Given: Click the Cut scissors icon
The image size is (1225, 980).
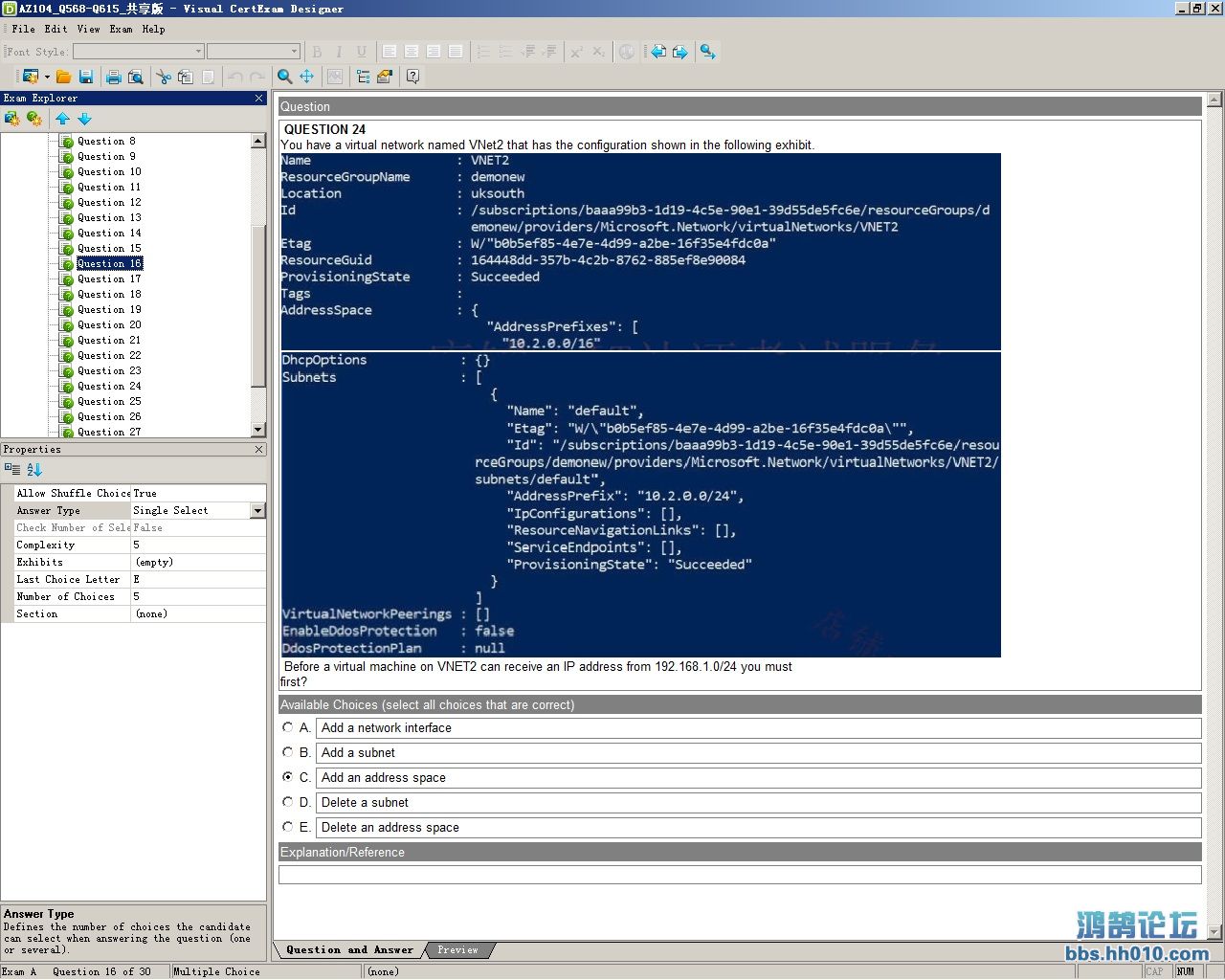Looking at the screenshot, I should (x=164, y=77).
